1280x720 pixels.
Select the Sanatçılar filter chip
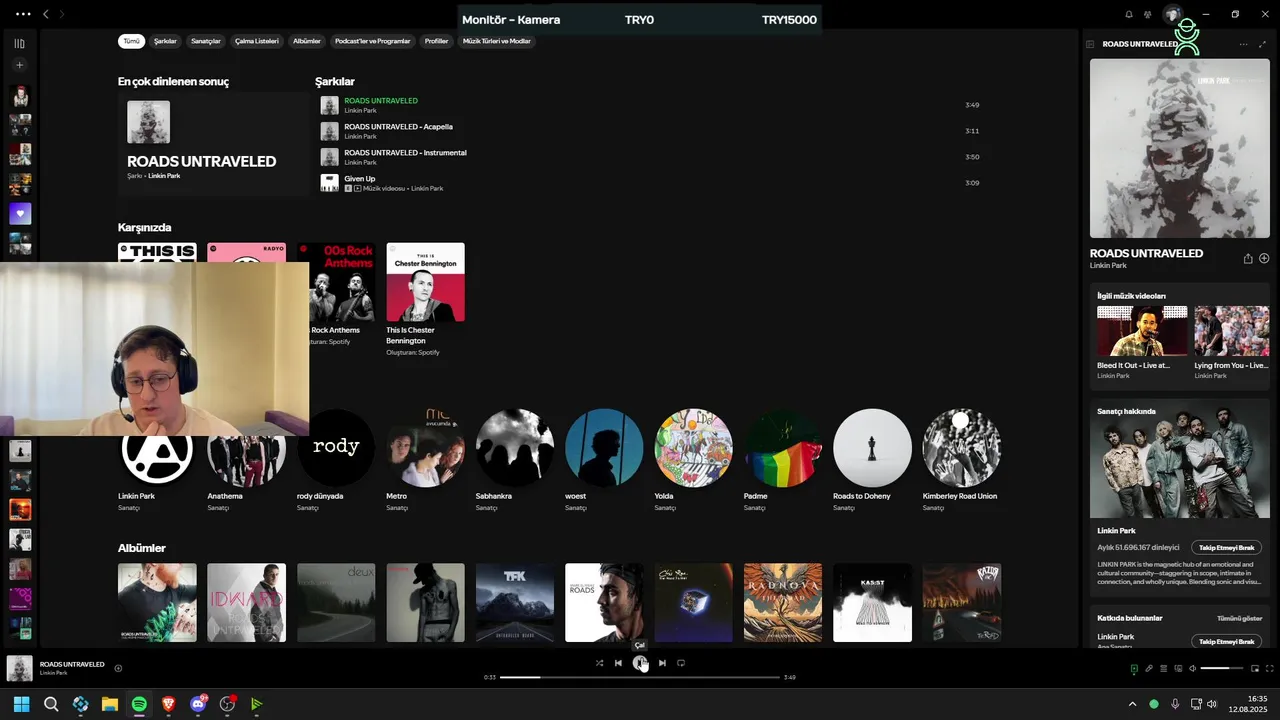(206, 41)
